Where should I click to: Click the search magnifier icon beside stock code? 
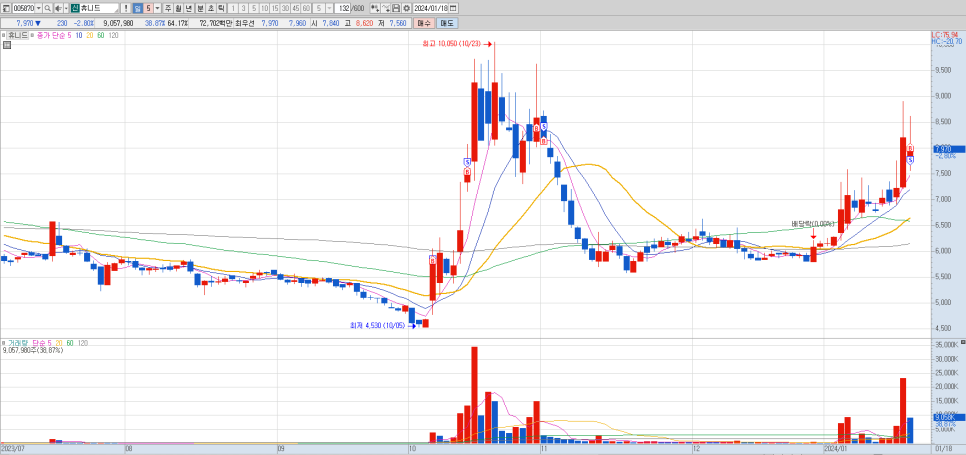[x=47, y=8]
